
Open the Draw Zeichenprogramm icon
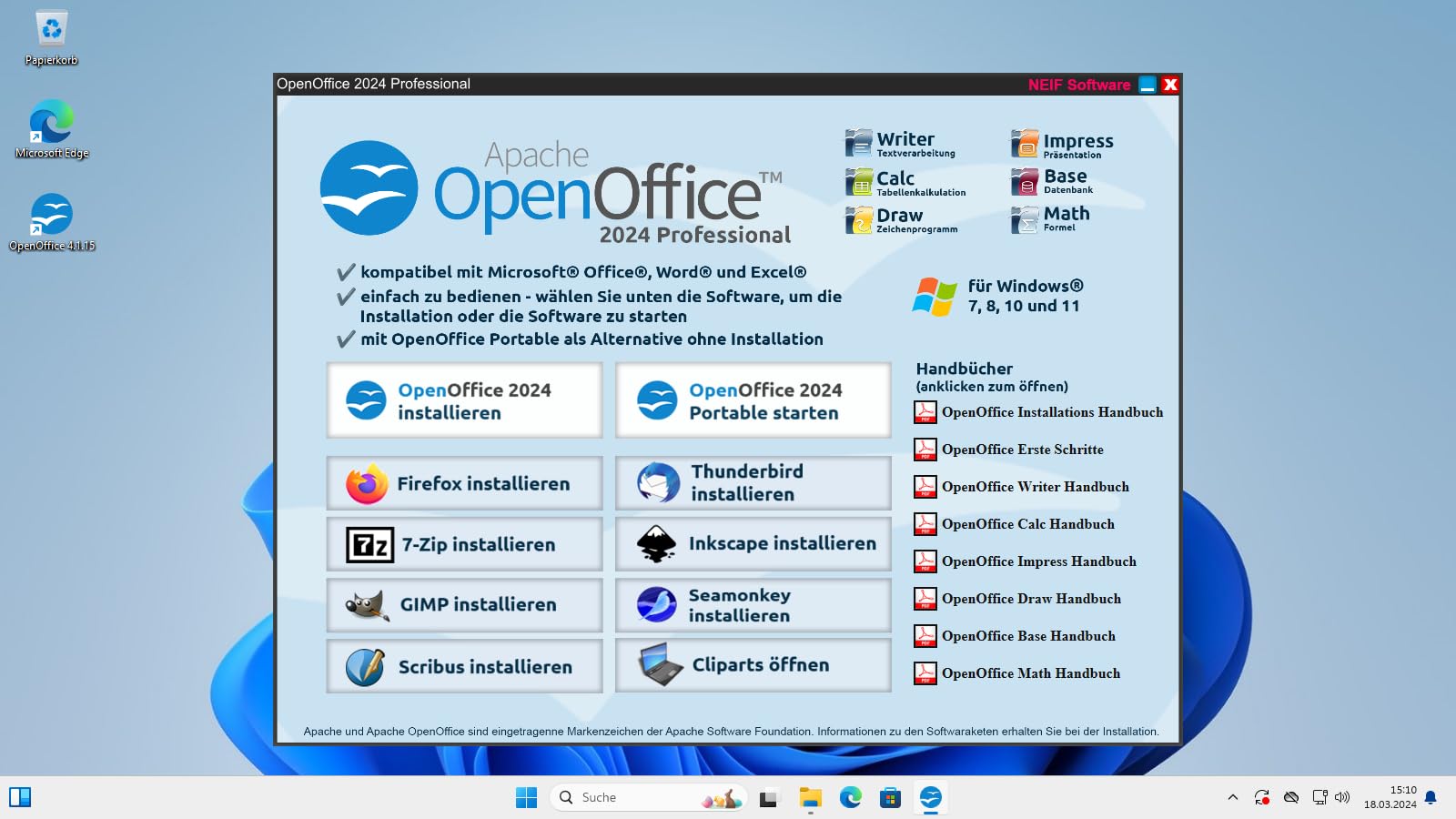858,219
